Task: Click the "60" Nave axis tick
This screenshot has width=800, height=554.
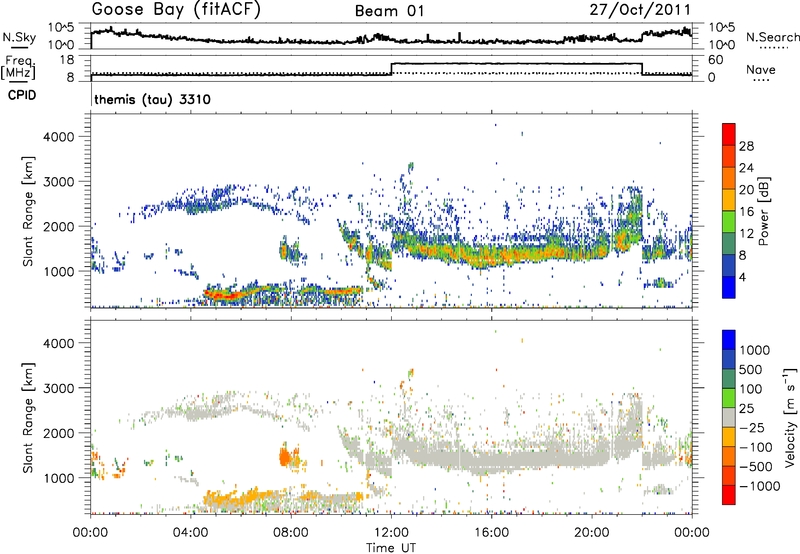Action: click(x=716, y=60)
